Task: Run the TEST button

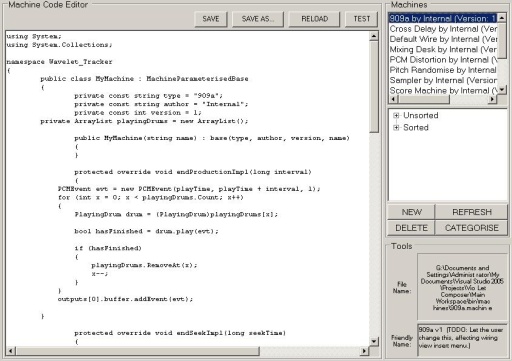Action: [x=362, y=19]
